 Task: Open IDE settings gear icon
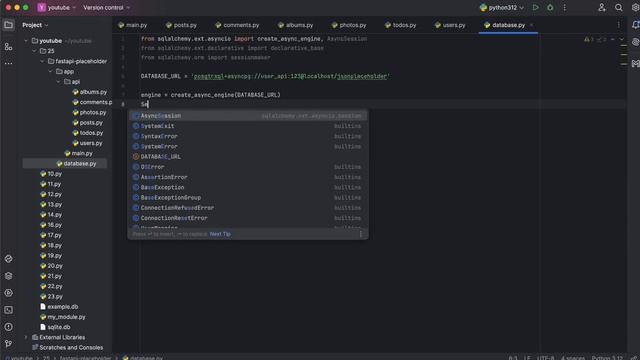[x=635, y=7]
